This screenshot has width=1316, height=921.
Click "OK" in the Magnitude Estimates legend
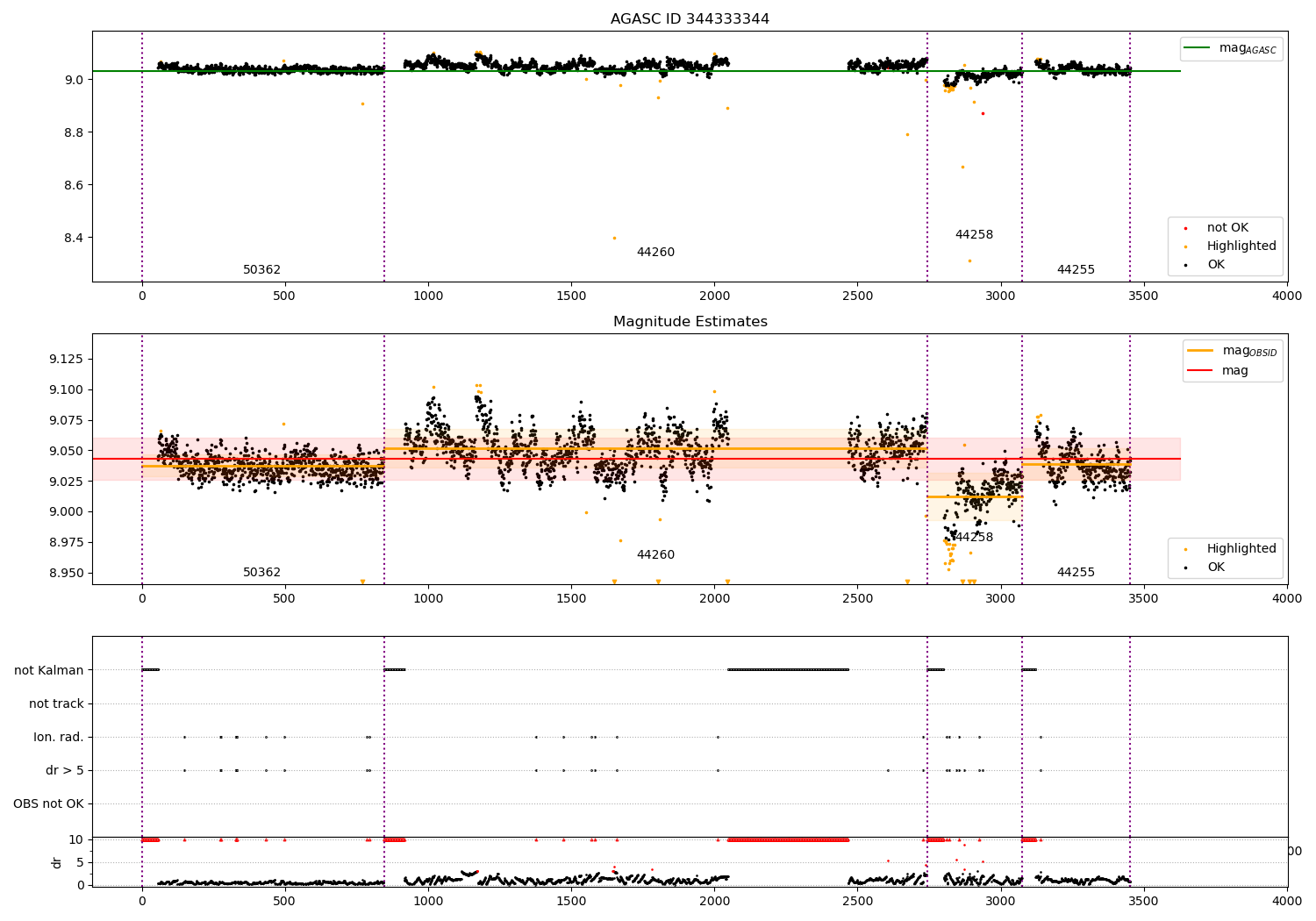point(1216,568)
